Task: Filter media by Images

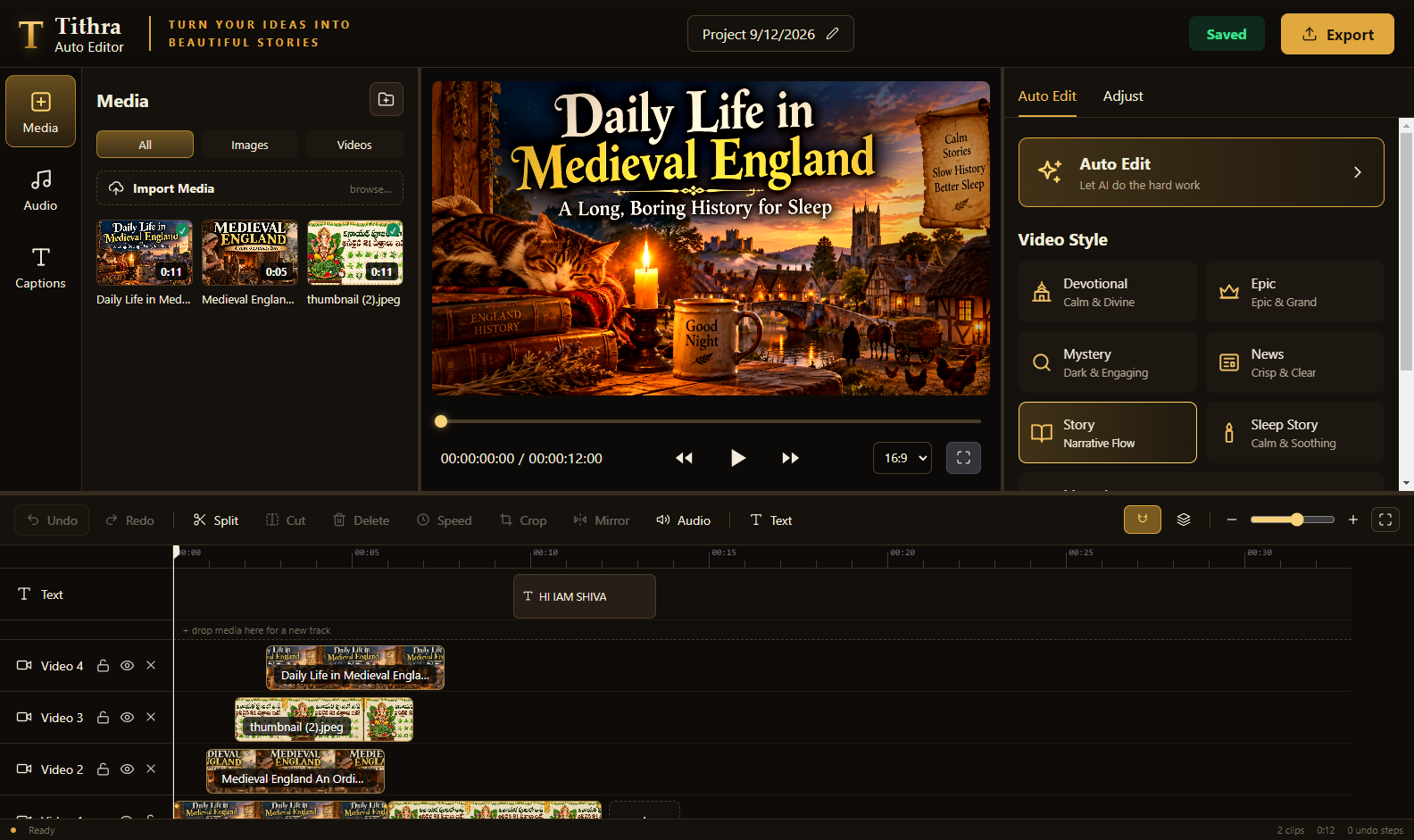Action: click(250, 145)
